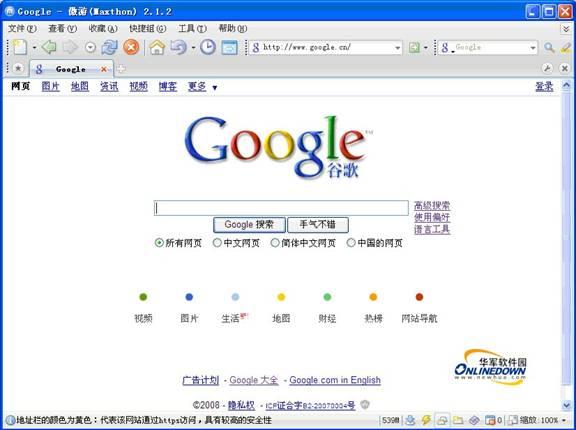Click the yellow folder status bar icon

(458, 420)
